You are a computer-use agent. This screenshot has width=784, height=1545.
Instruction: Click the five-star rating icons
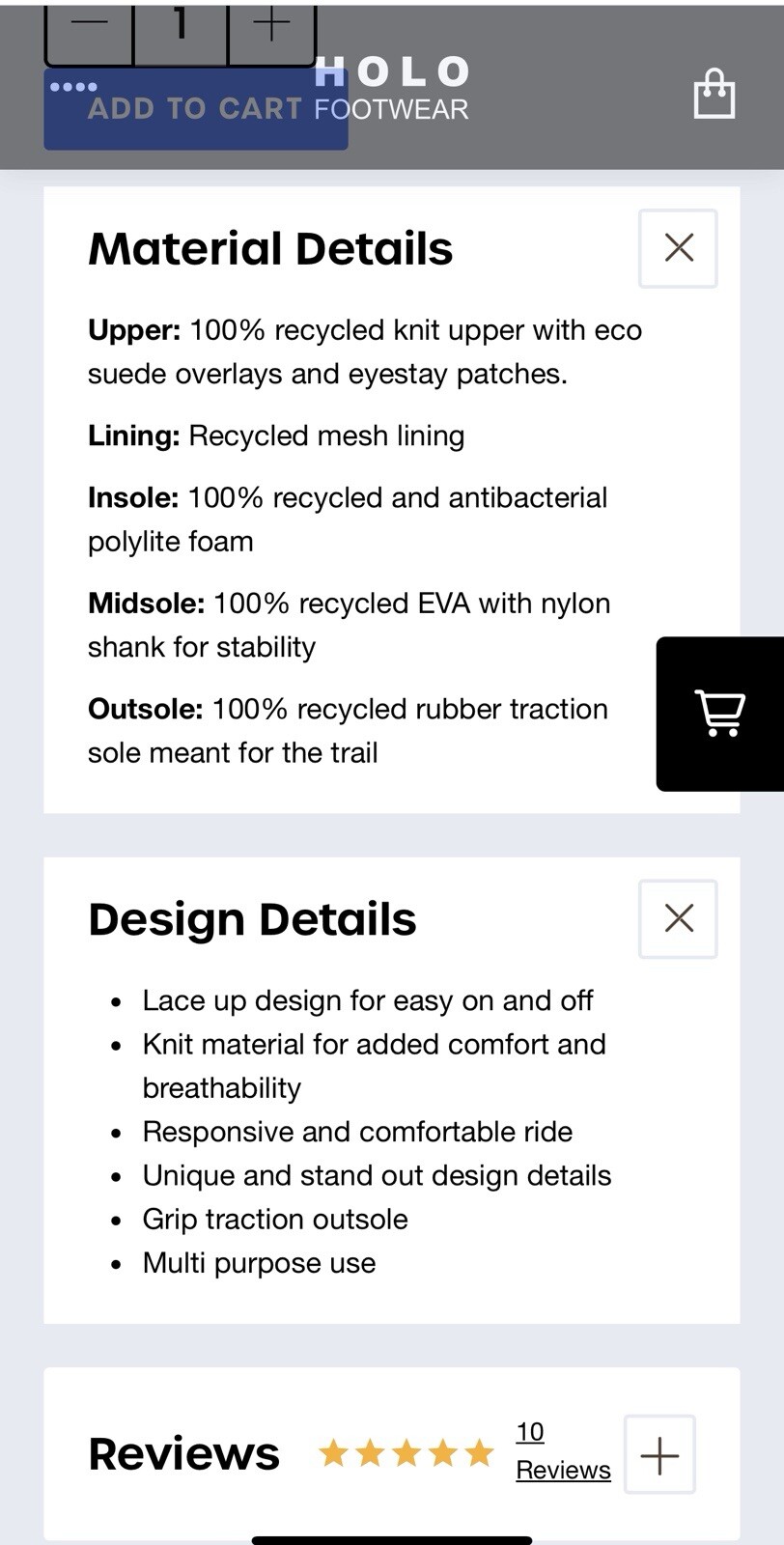(x=406, y=1452)
